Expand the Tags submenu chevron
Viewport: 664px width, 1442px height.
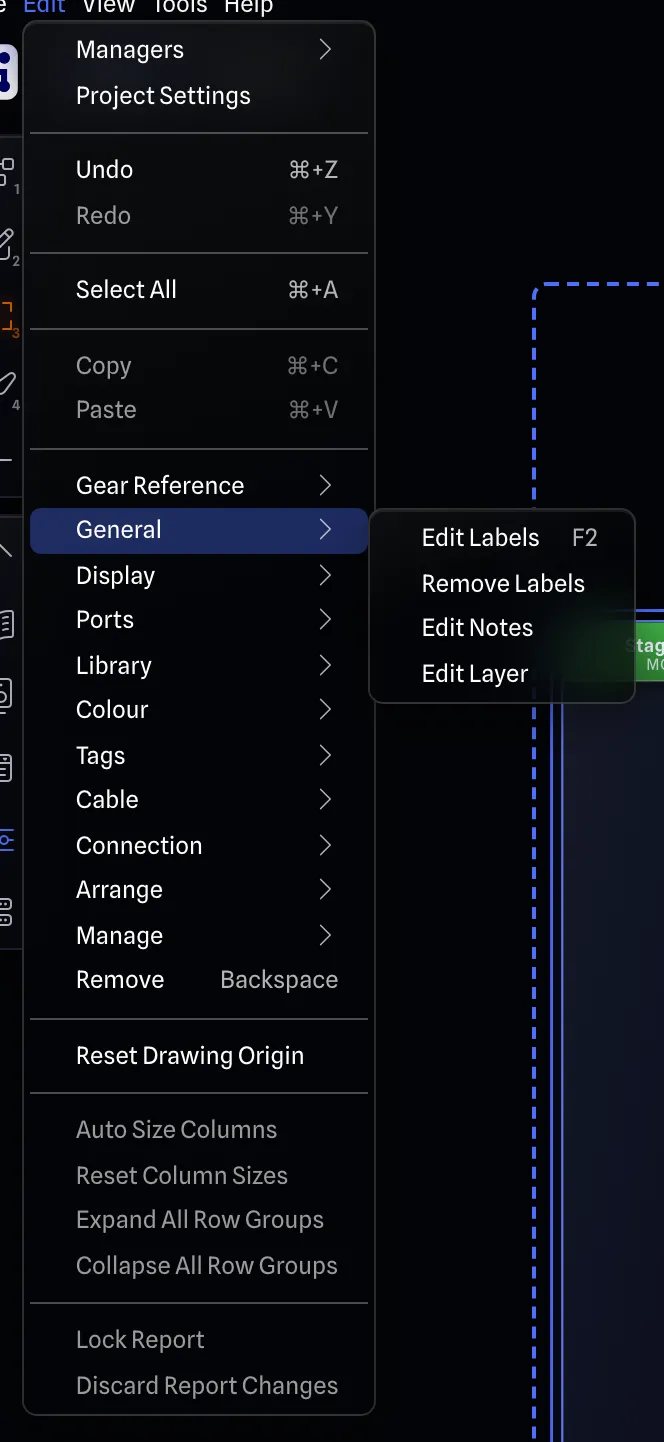325,755
